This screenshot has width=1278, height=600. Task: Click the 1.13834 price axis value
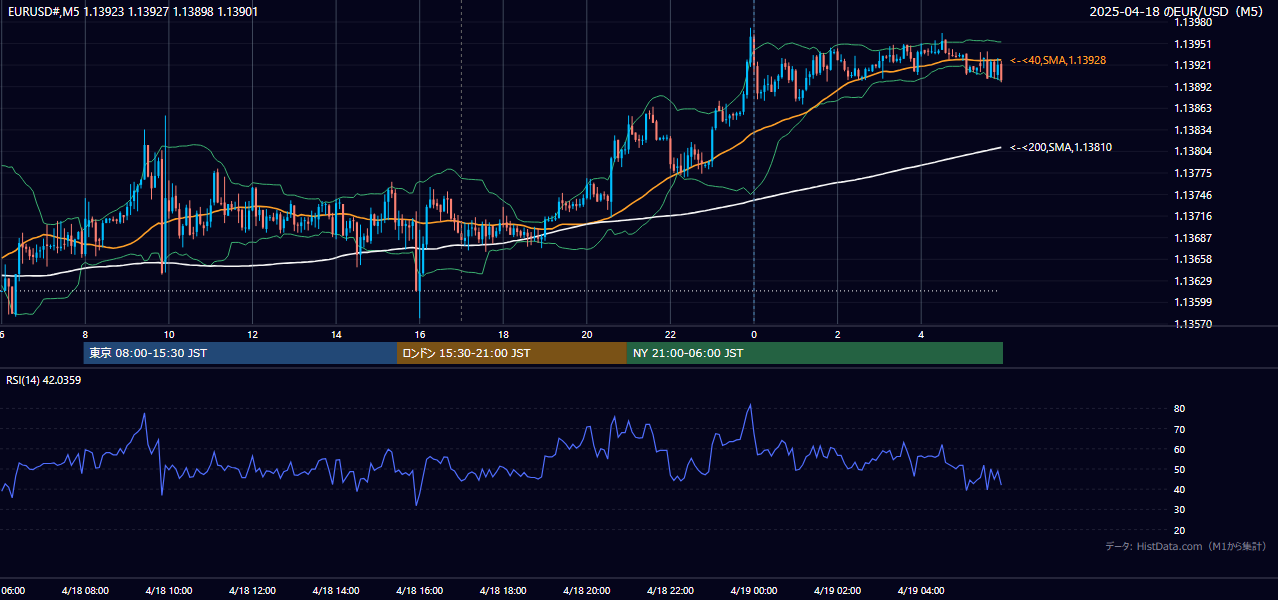[1193, 130]
